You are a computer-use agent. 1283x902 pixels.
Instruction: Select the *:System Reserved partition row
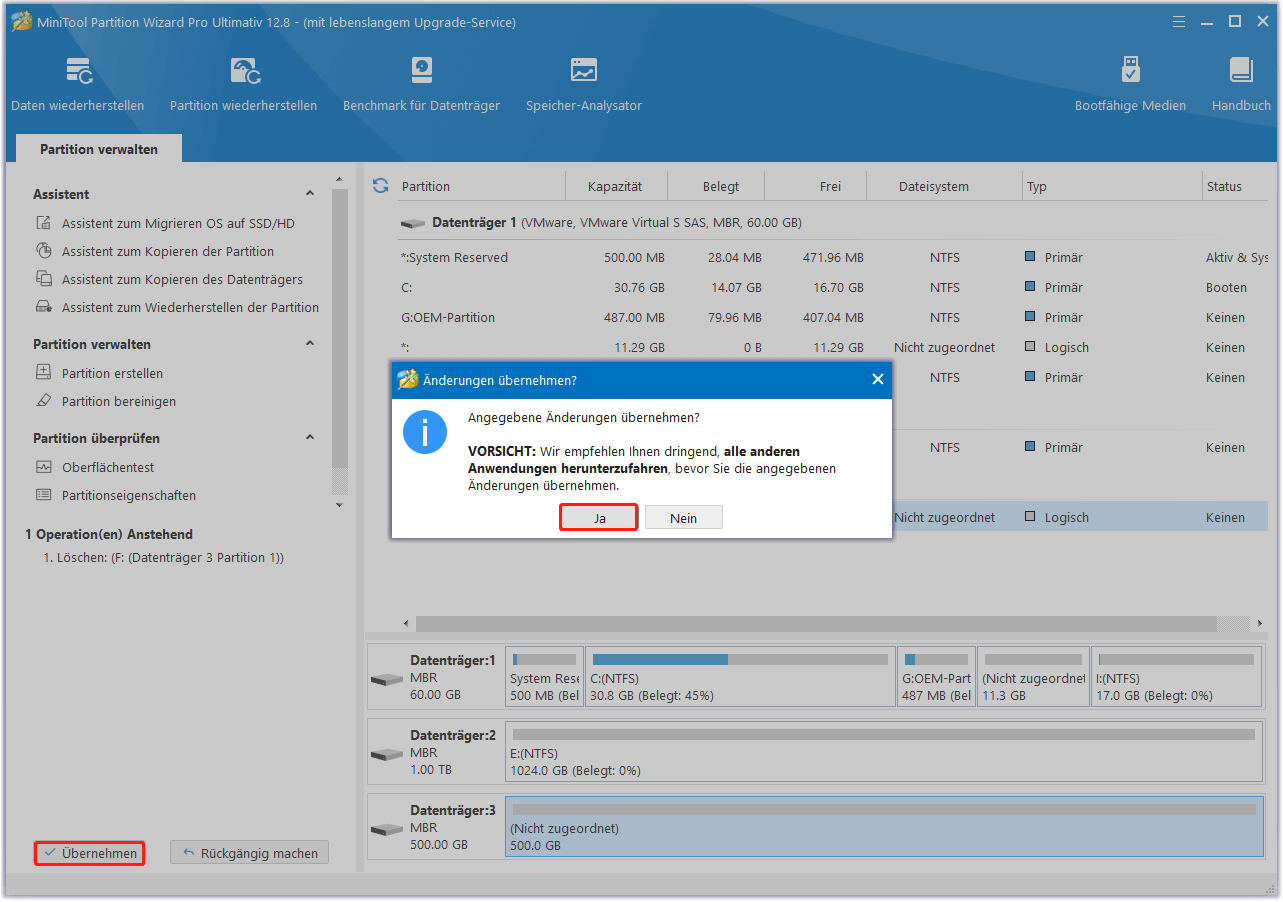(832, 258)
